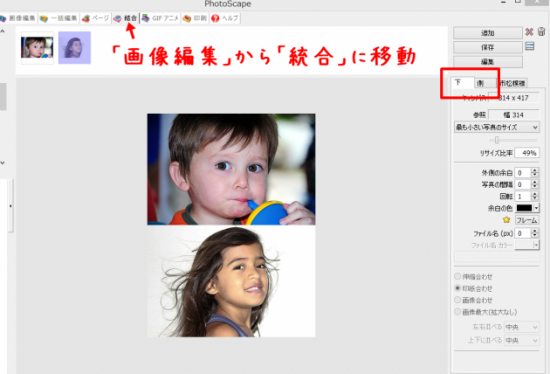Open the ヘルプ (Help) tab
550x374 pixels.
tap(225, 18)
